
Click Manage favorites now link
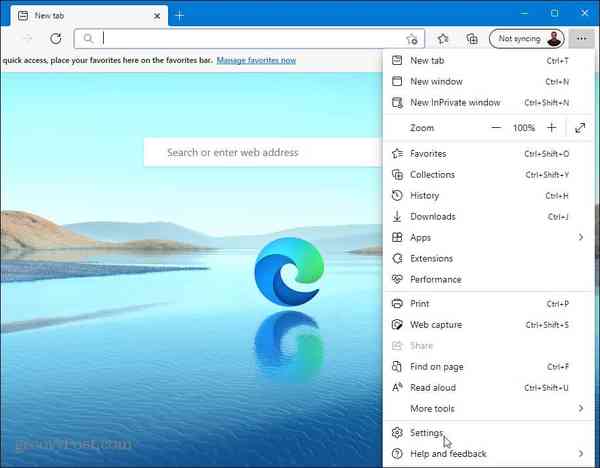click(x=256, y=61)
